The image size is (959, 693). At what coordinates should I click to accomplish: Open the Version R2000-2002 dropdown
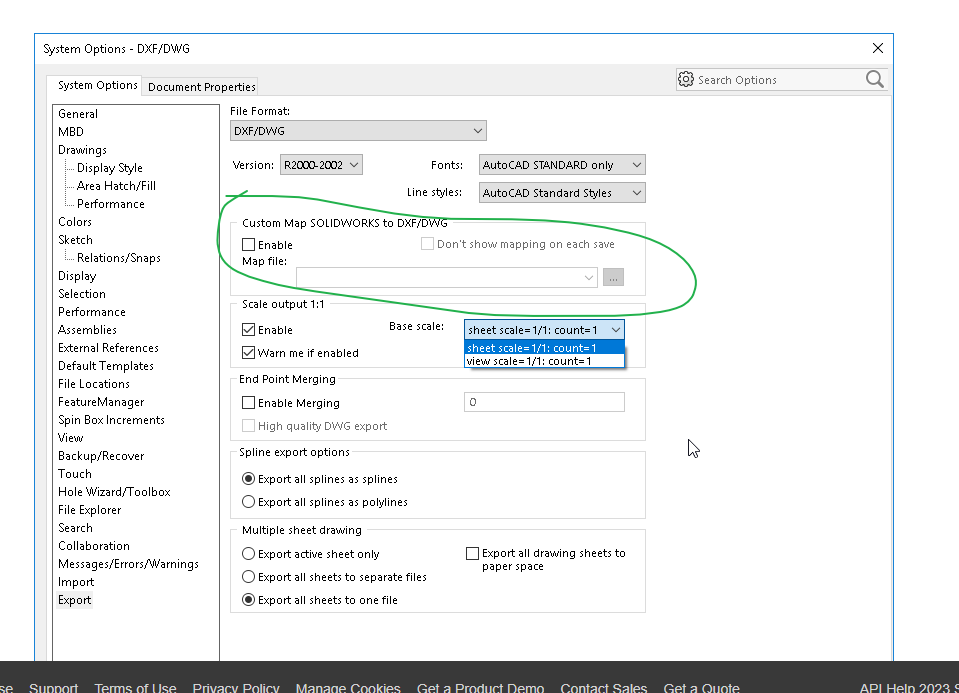coord(321,165)
